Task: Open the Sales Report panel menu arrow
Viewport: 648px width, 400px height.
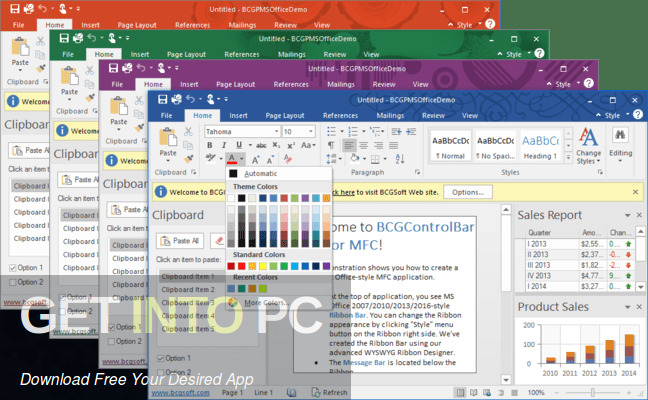Action: [x=627, y=215]
